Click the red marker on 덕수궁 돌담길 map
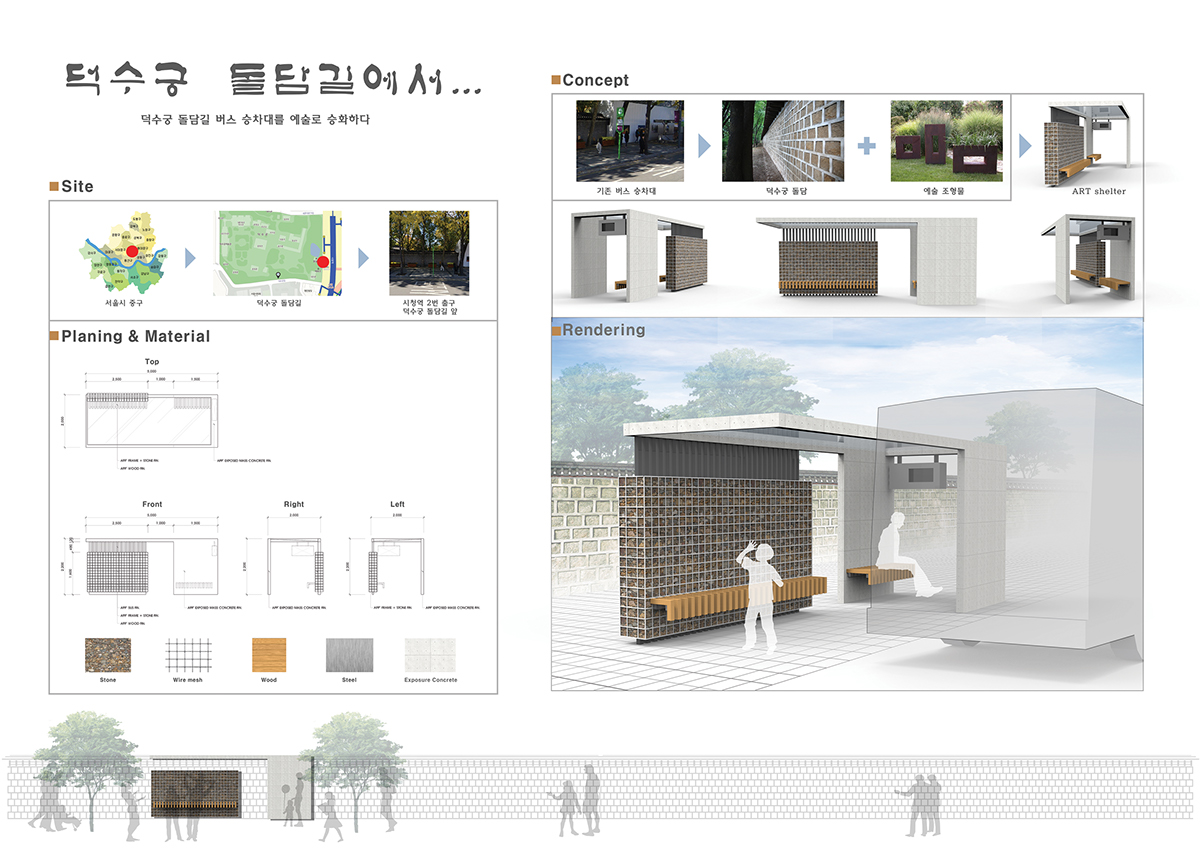The height and width of the screenshot is (848, 1200). point(322,262)
